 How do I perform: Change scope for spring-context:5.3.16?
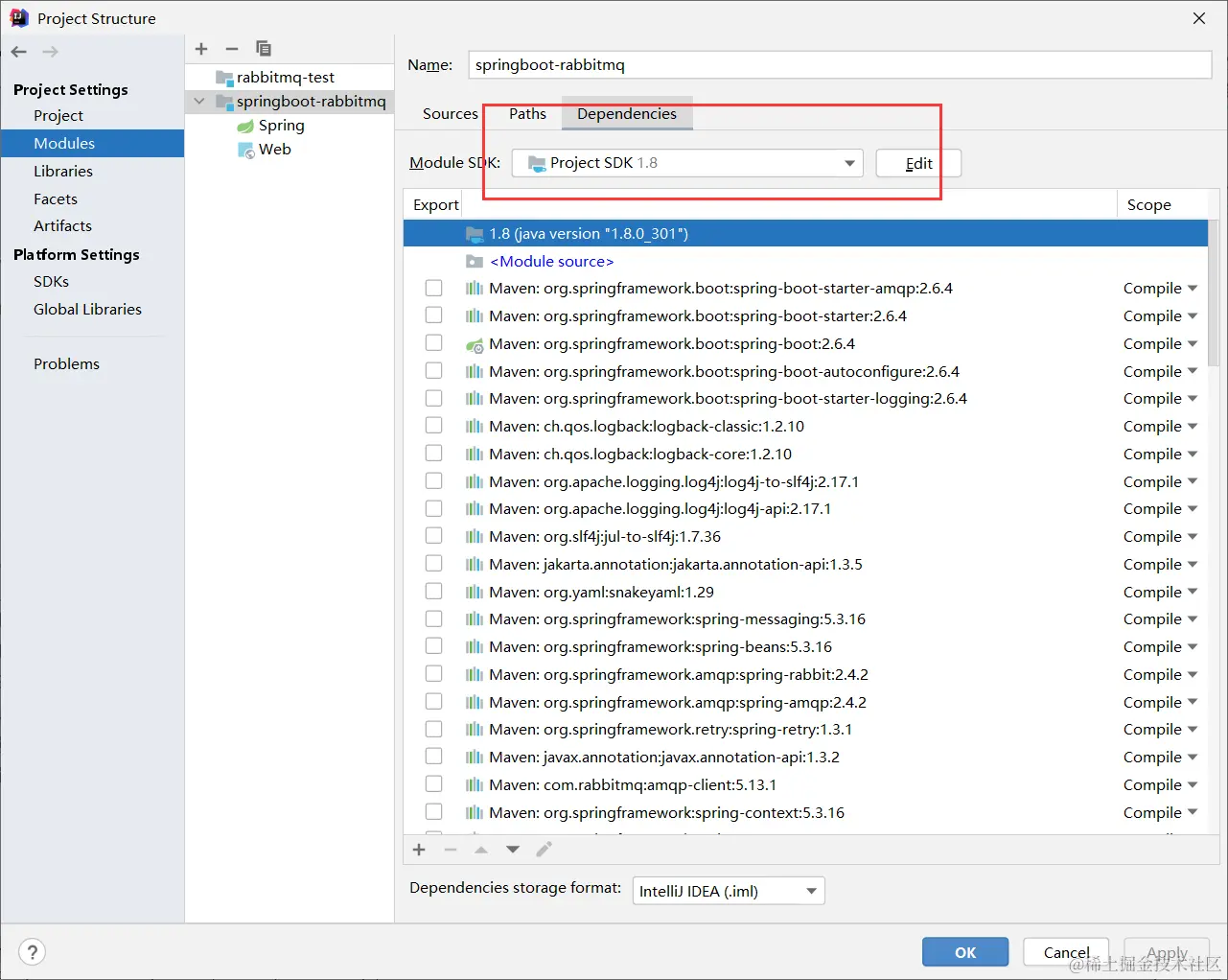tap(1160, 812)
